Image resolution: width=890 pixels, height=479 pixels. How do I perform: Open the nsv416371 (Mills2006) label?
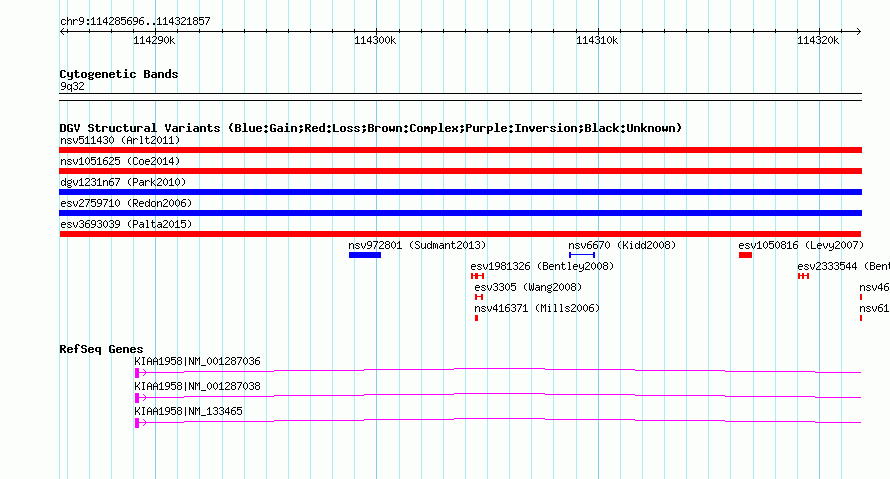pyautogui.click(x=537, y=308)
